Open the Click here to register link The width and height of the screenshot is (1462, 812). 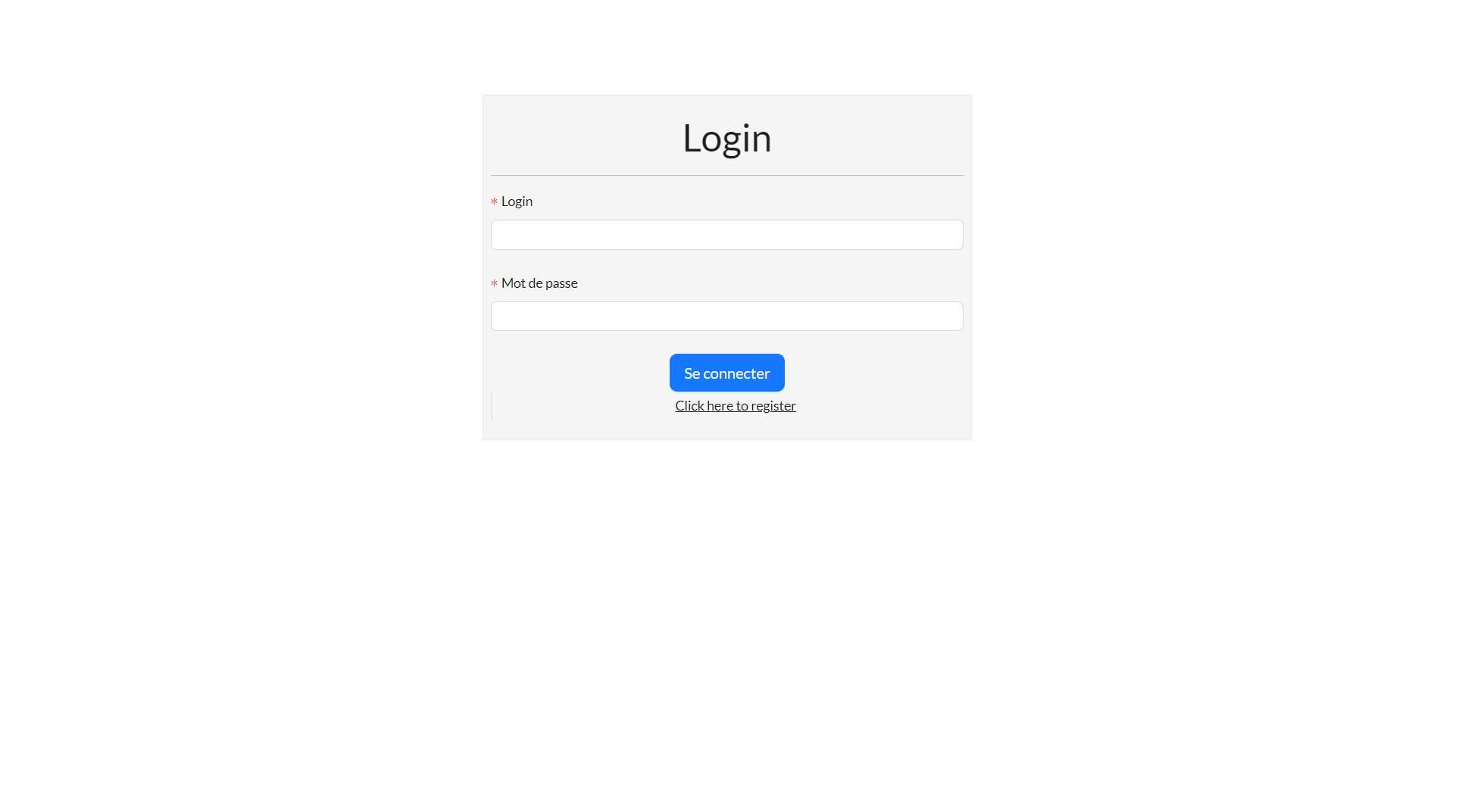[x=735, y=406]
